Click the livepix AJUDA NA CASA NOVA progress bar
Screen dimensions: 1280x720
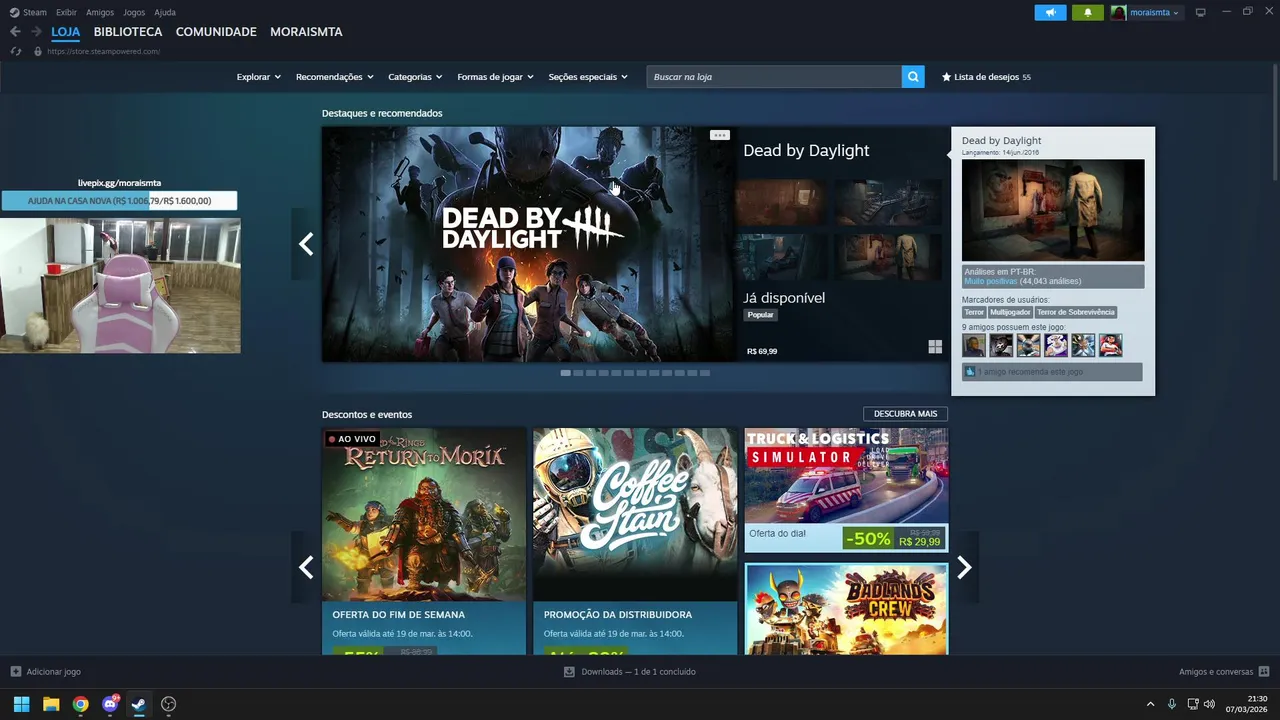119,201
